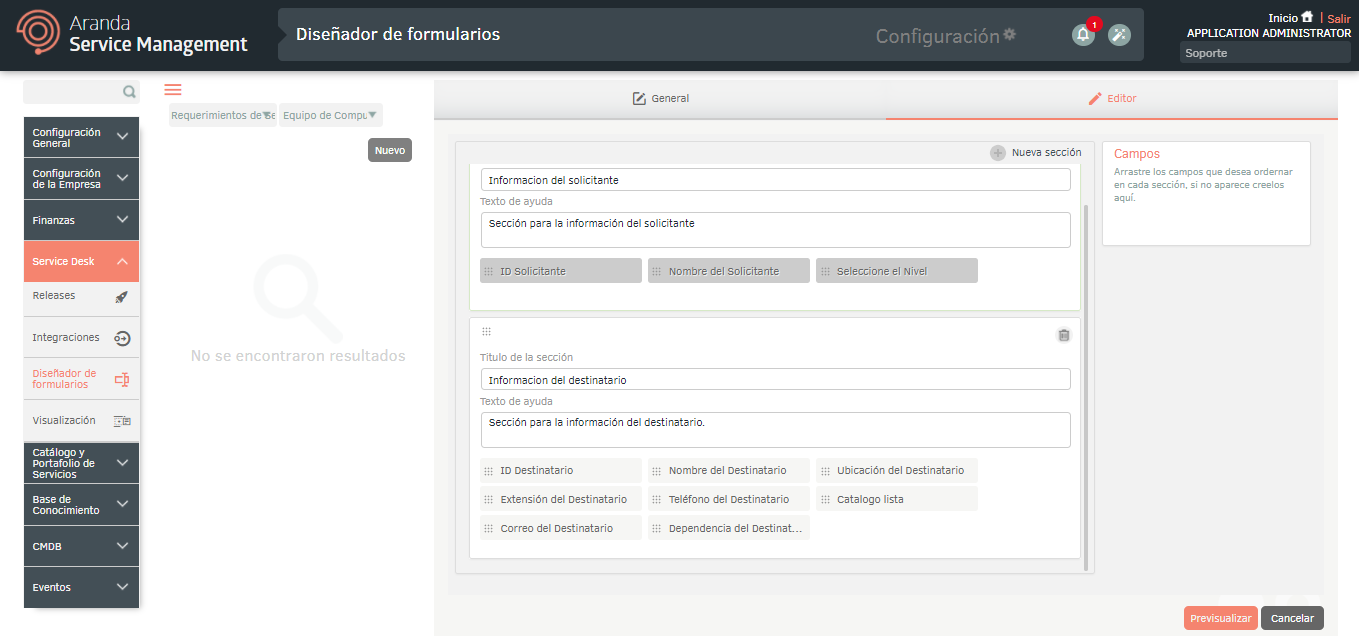The height and width of the screenshot is (636, 1359).
Task: Click the grip icon of Teléfono del Destinatario
Action: coord(657,499)
